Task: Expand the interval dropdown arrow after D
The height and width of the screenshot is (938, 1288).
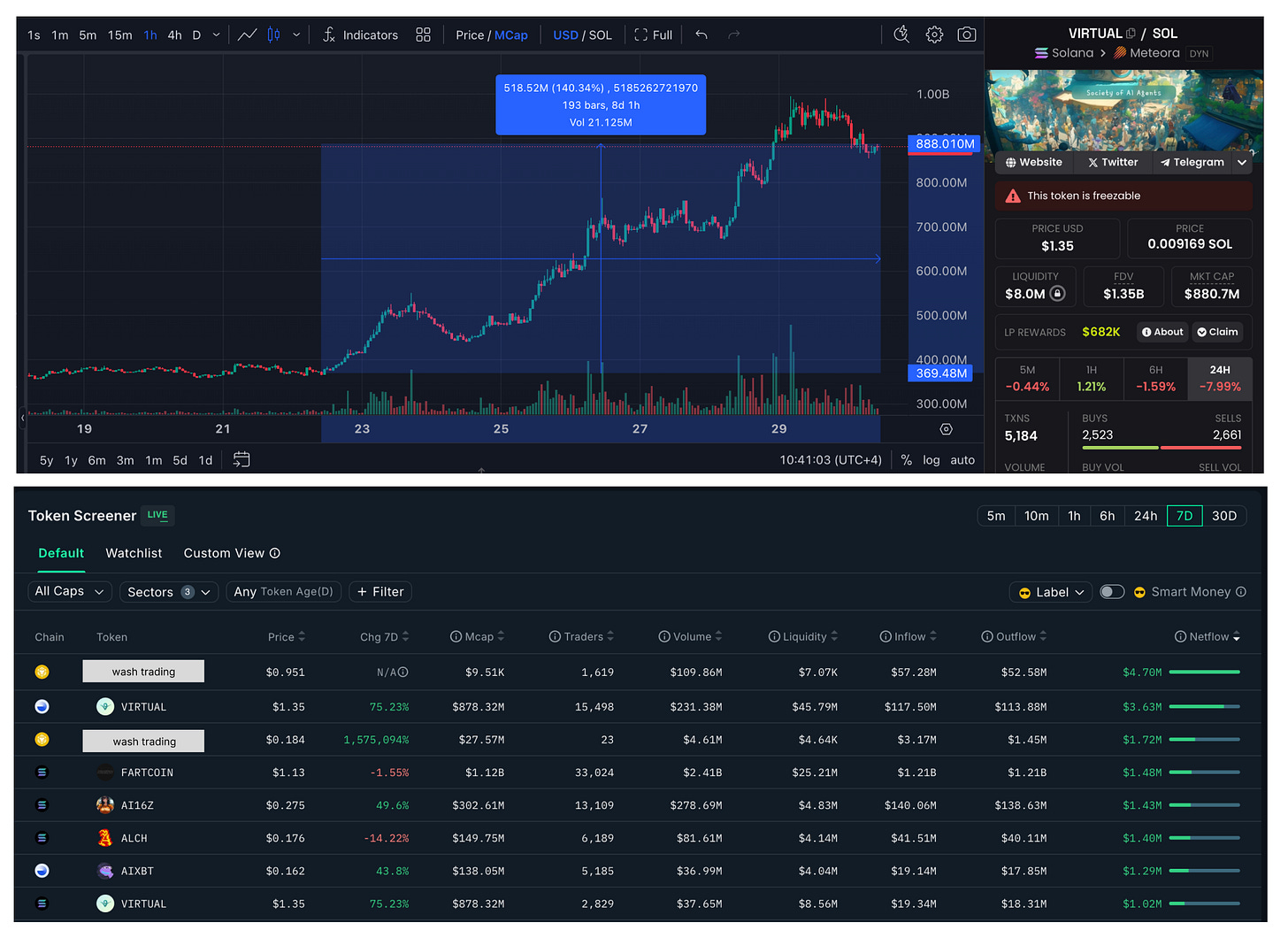Action: 216,35
